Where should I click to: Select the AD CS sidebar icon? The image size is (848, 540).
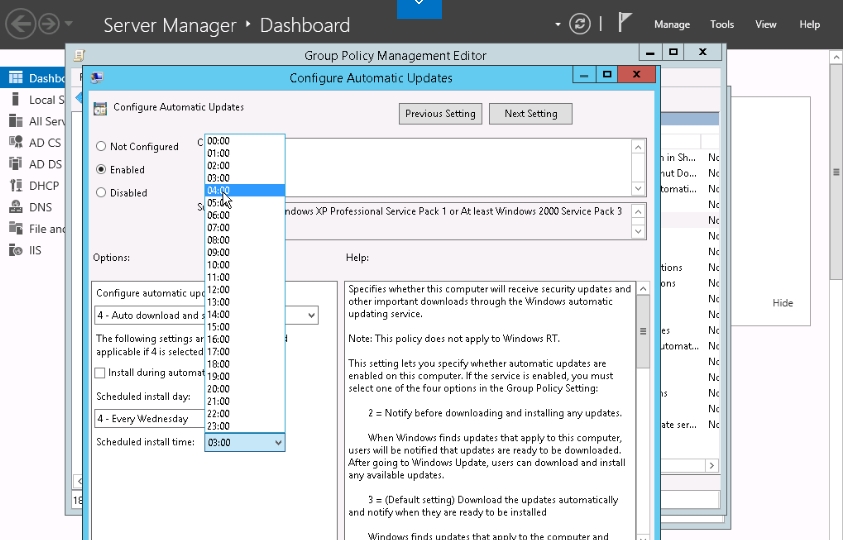(x=15, y=143)
